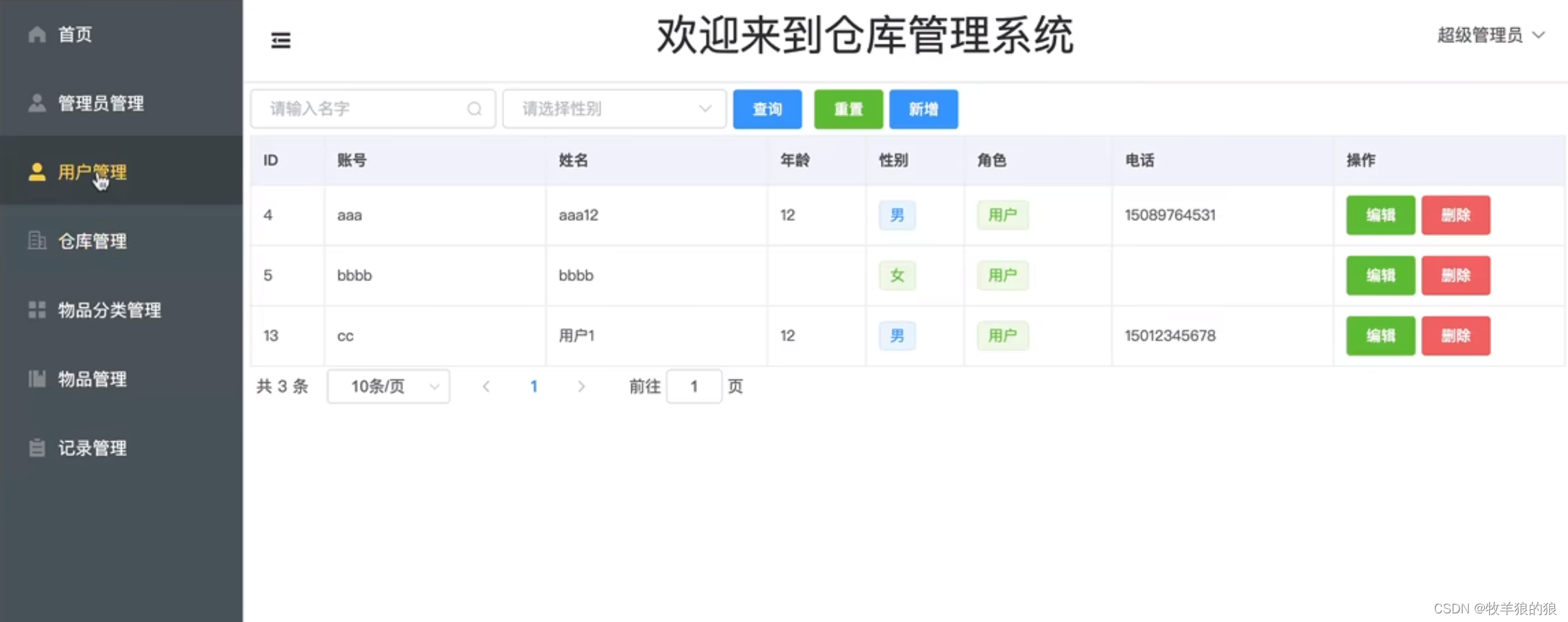
Task: Click the 管理员管理 person icon
Action: [37, 103]
